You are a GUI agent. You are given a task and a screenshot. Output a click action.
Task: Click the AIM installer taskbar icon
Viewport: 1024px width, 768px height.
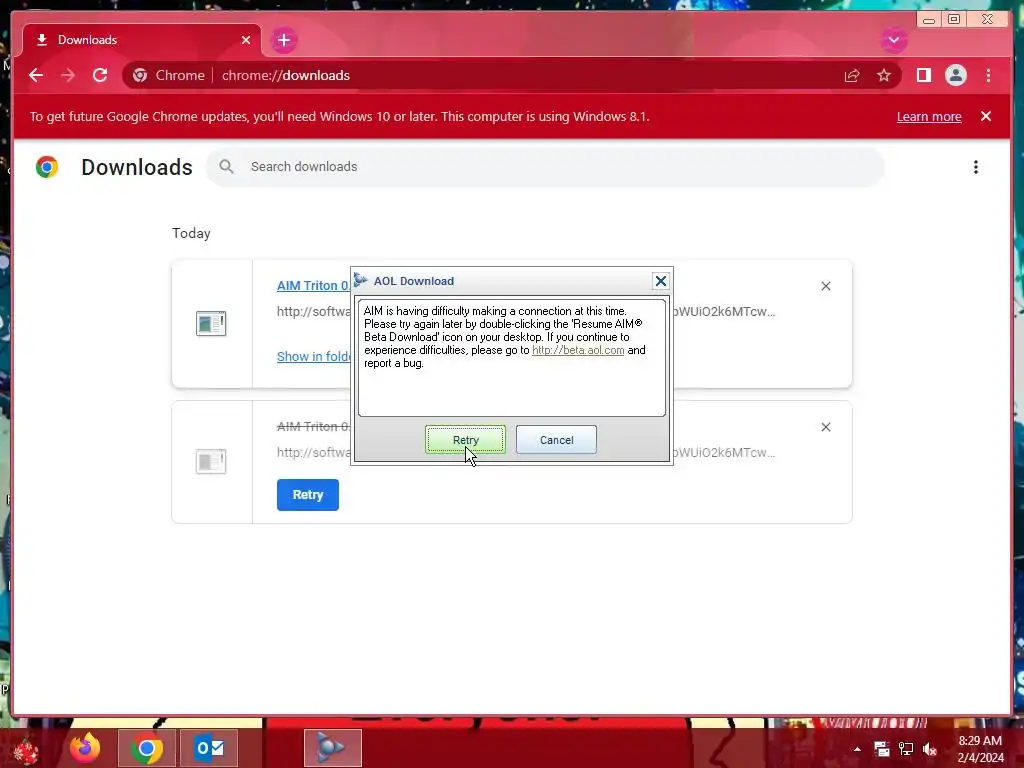click(x=332, y=748)
